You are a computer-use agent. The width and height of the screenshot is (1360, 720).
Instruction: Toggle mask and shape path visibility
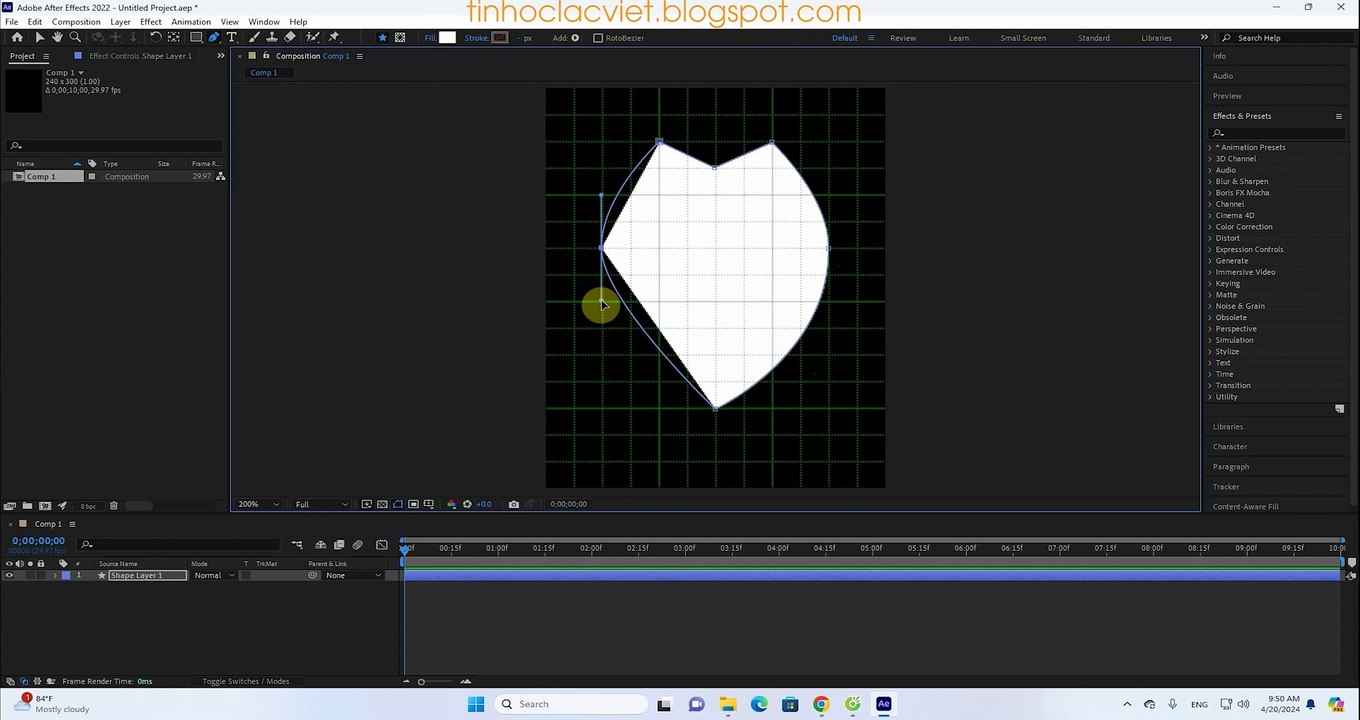398,504
